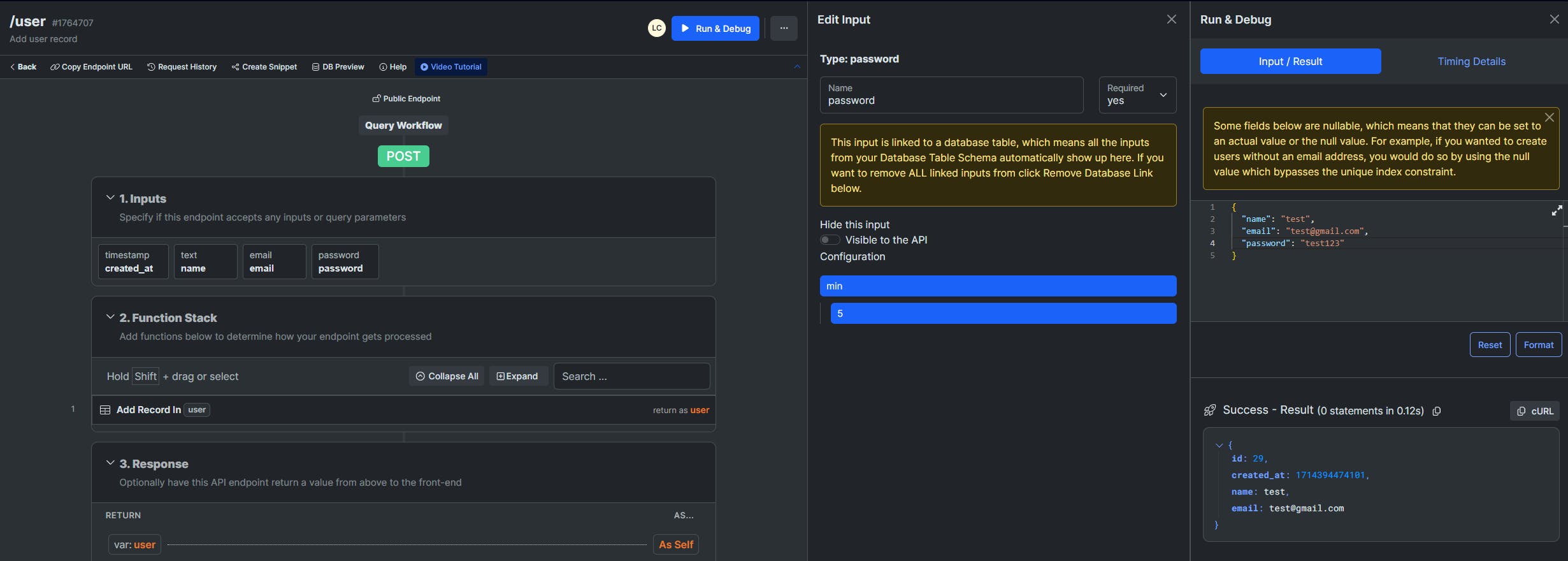Expand the JSON editor to fullscreen
This screenshot has width=1568, height=561.
pos(1557,210)
